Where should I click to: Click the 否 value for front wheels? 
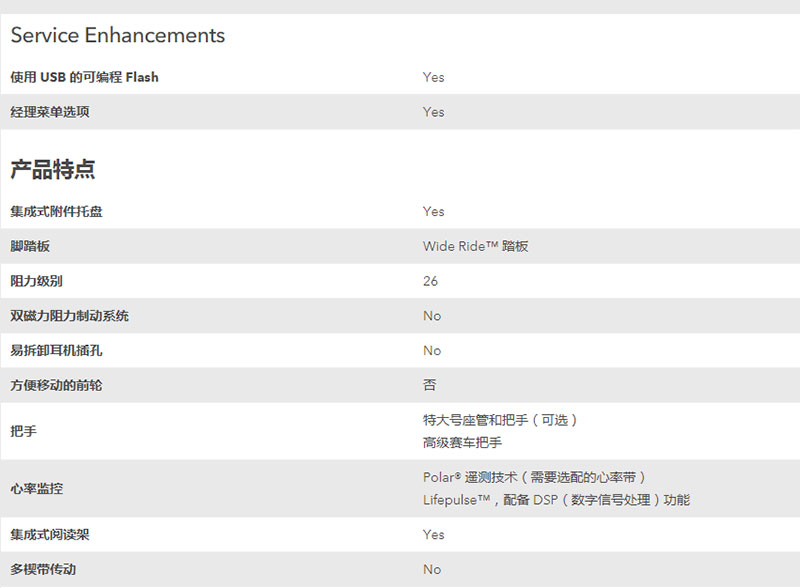(430, 384)
